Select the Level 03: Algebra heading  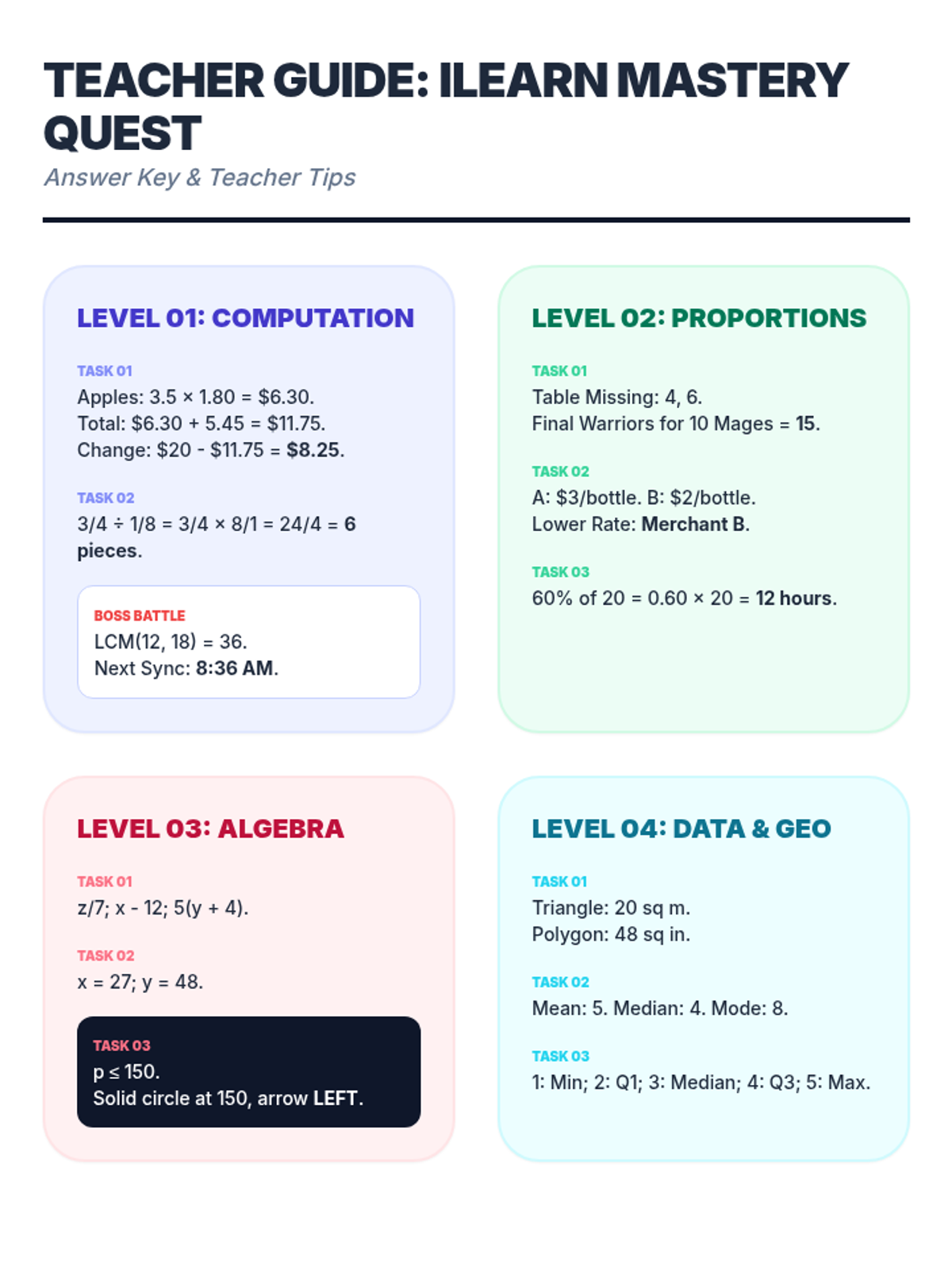210,829
